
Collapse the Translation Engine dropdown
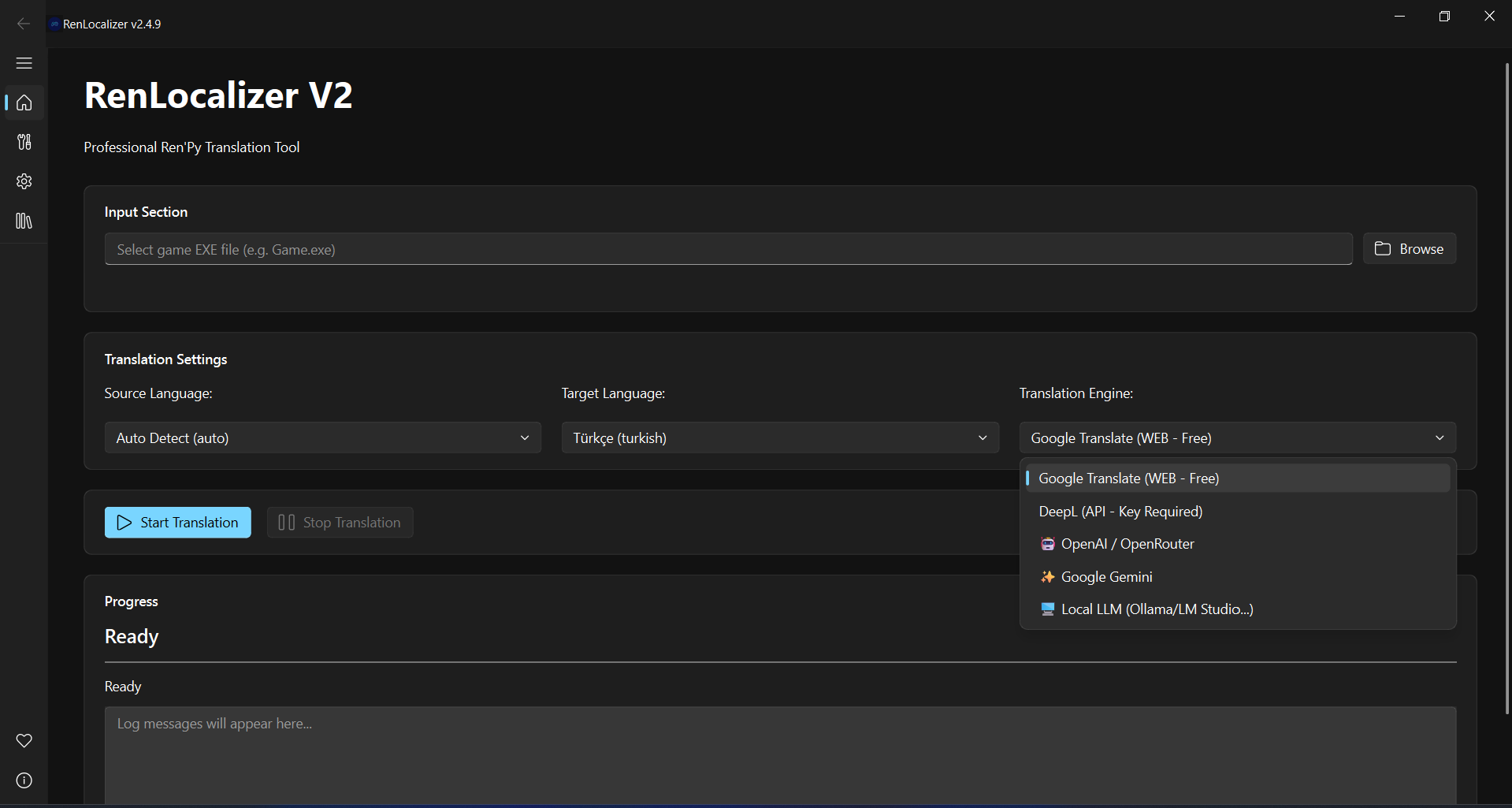coord(1237,438)
